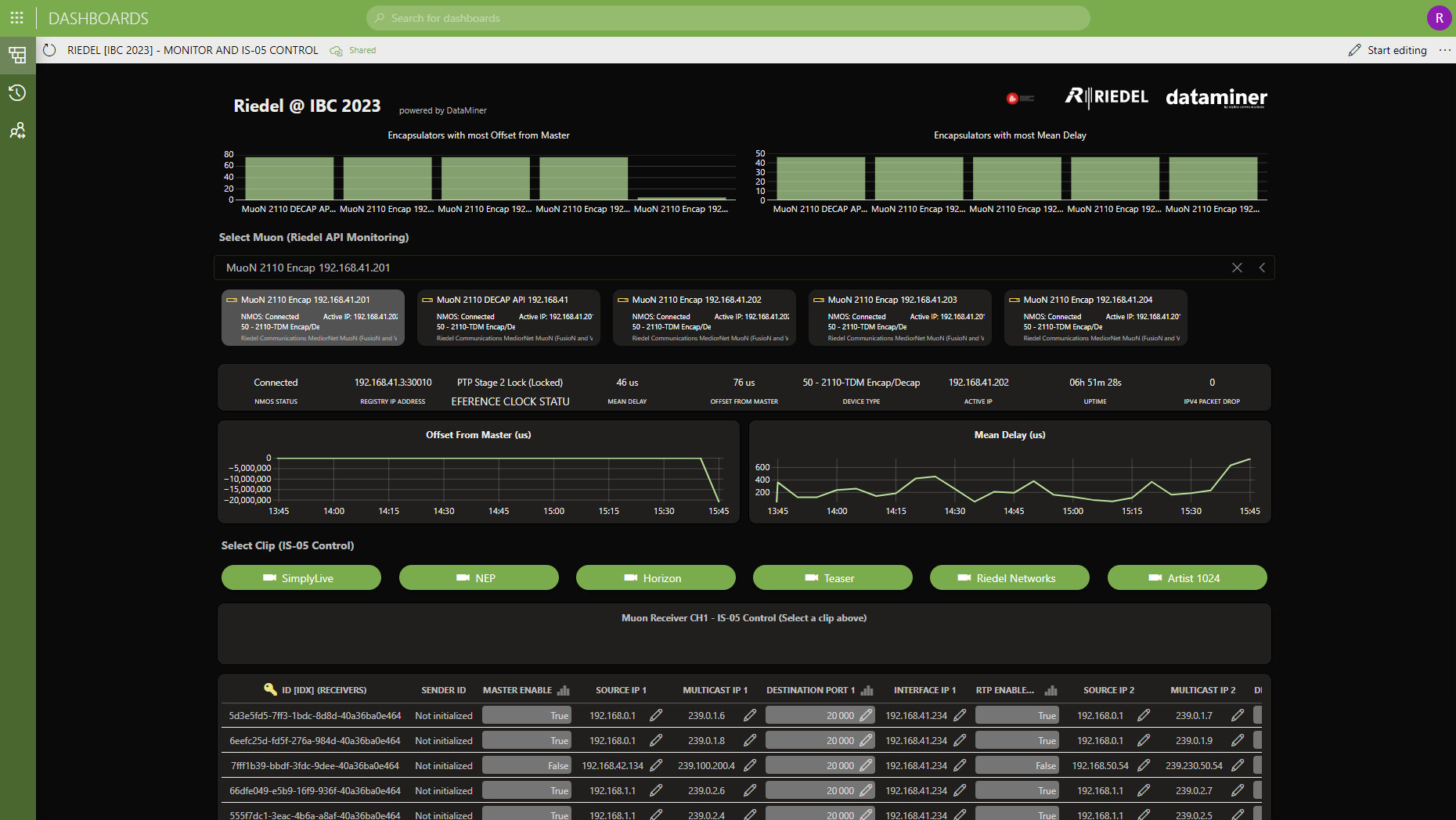Image resolution: width=1456 pixels, height=820 pixels.
Task: Click the refresh dashboard icon
Action: tap(49, 50)
